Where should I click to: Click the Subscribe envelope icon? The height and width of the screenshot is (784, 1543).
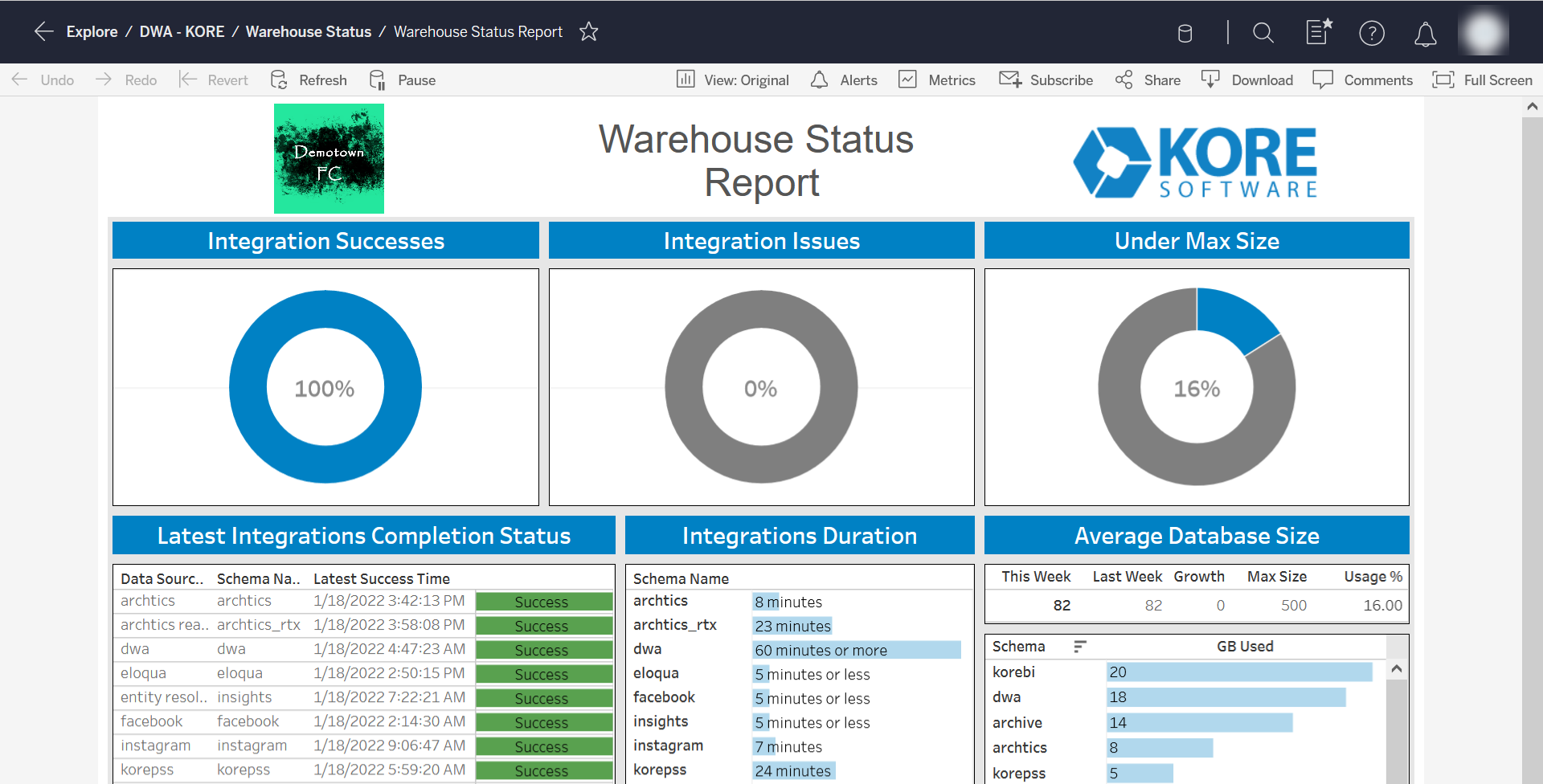1010,79
